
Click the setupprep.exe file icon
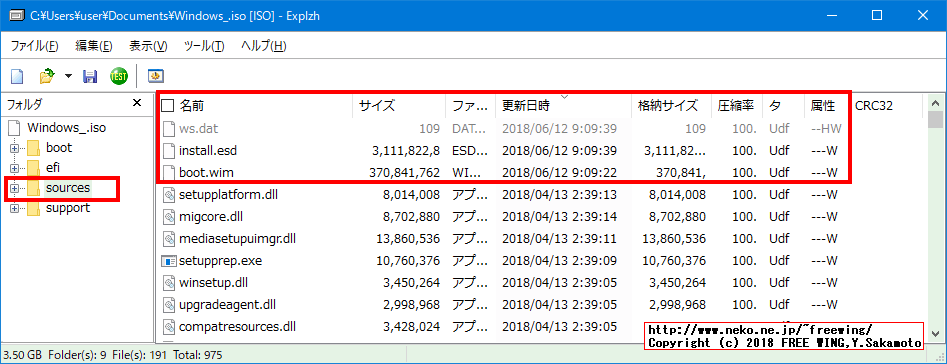coord(169,261)
